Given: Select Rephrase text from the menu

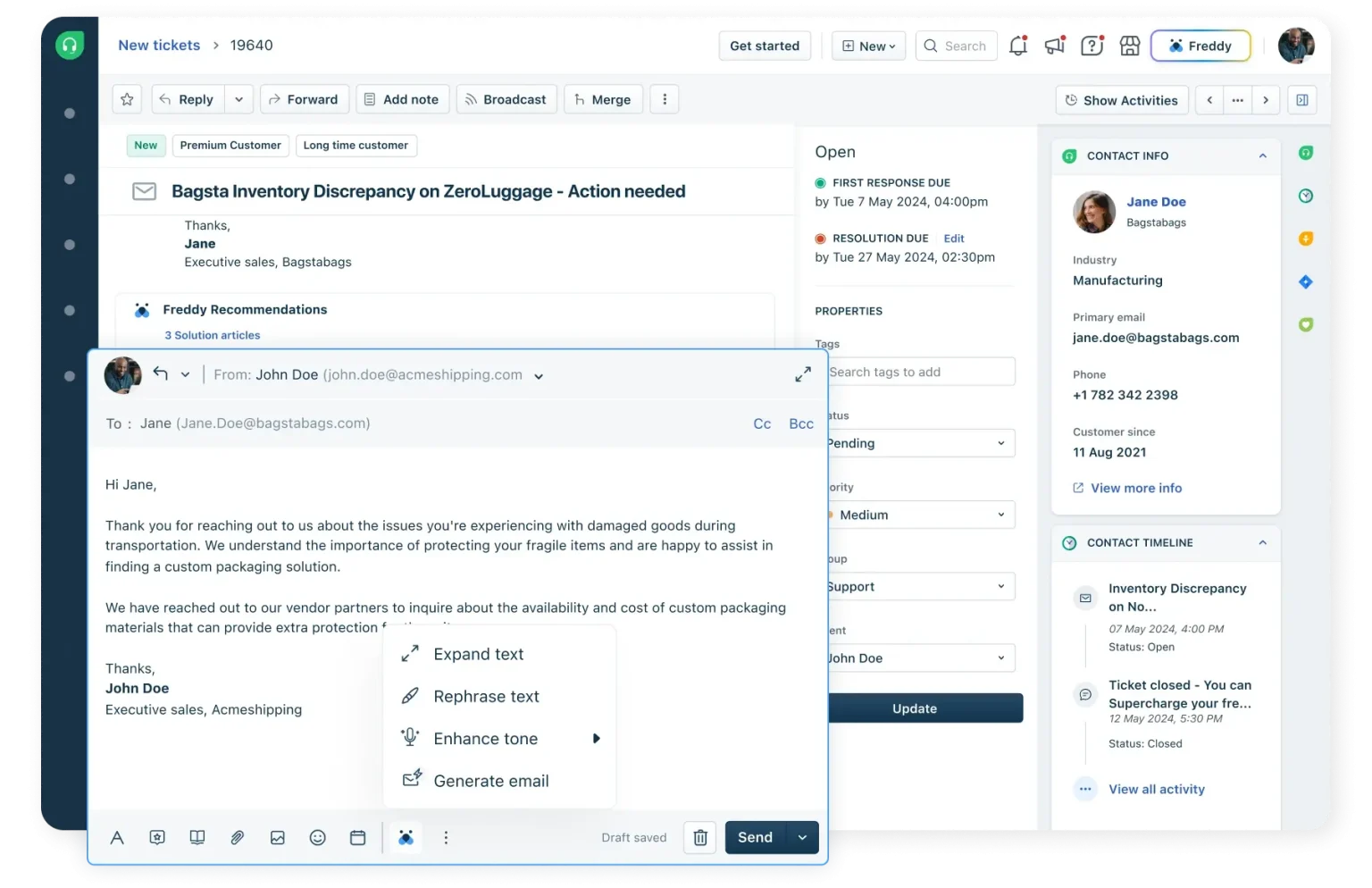Looking at the screenshot, I should tap(486, 696).
